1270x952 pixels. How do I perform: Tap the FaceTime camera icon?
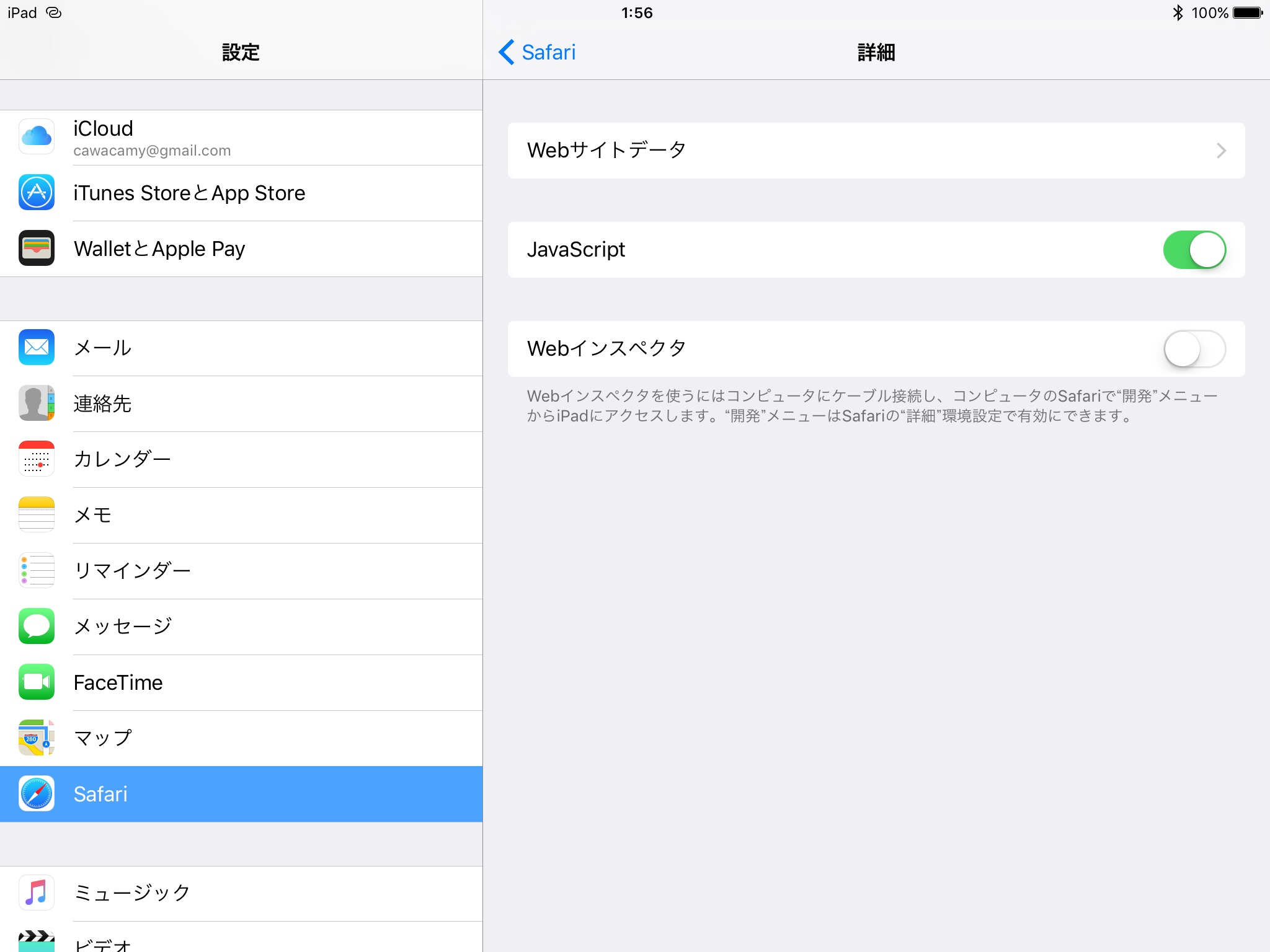click(37, 682)
